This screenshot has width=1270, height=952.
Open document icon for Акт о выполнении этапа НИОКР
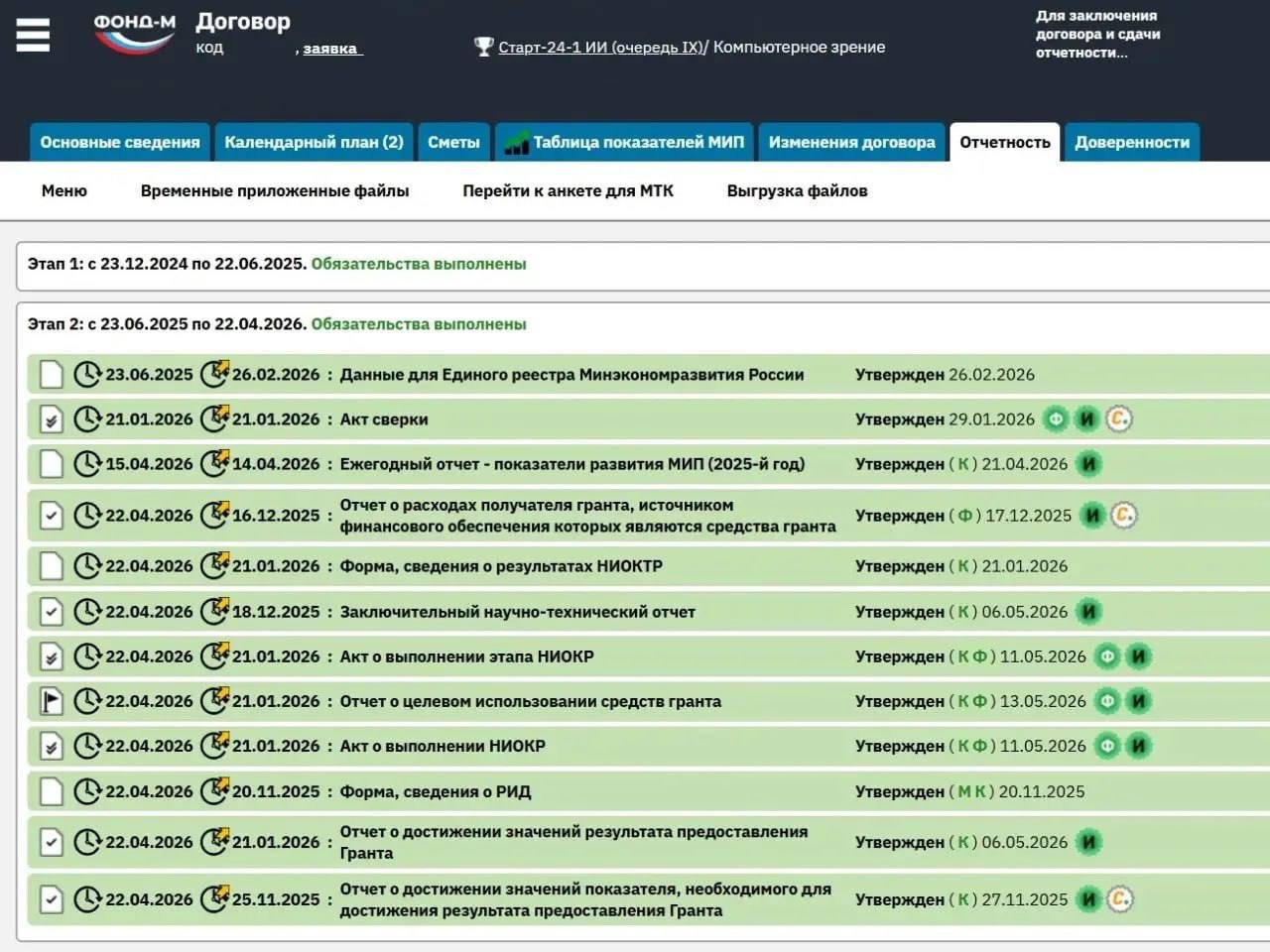(52, 656)
